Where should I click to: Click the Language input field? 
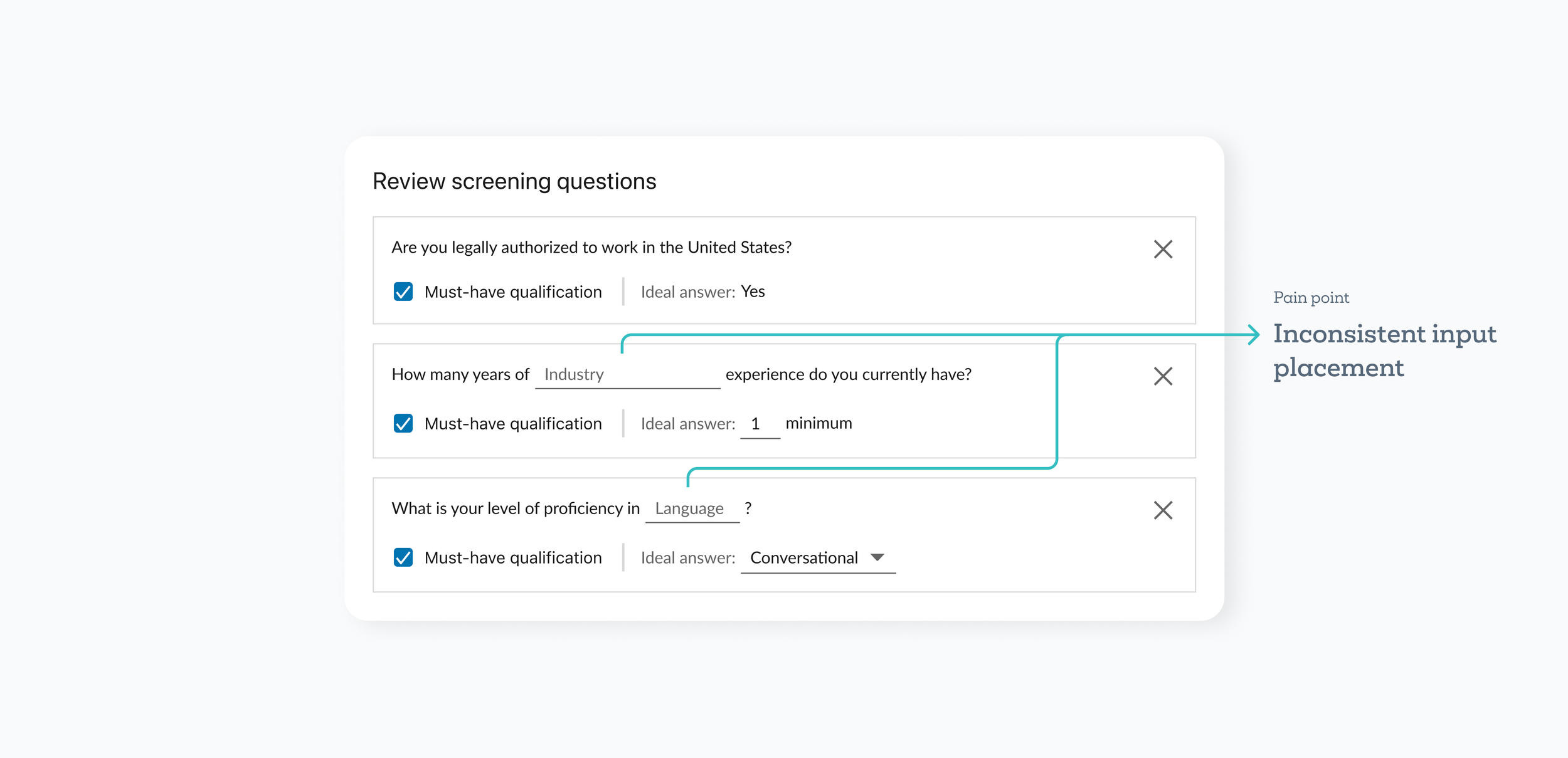tap(691, 508)
